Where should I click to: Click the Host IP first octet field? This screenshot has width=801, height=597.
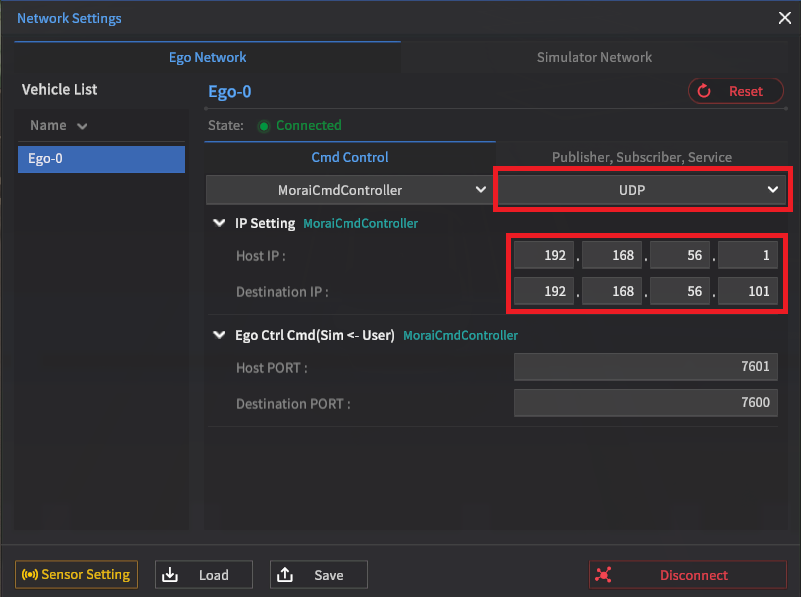click(544, 255)
